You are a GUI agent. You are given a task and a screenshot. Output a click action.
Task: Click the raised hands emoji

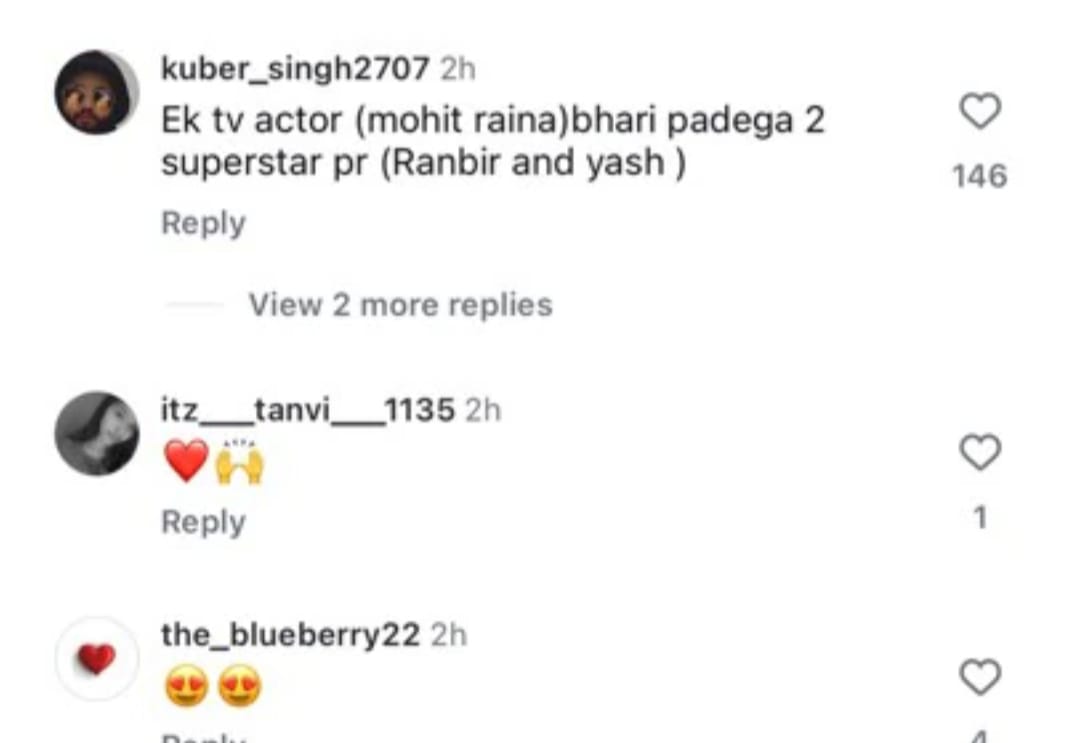(x=239, y=462)
